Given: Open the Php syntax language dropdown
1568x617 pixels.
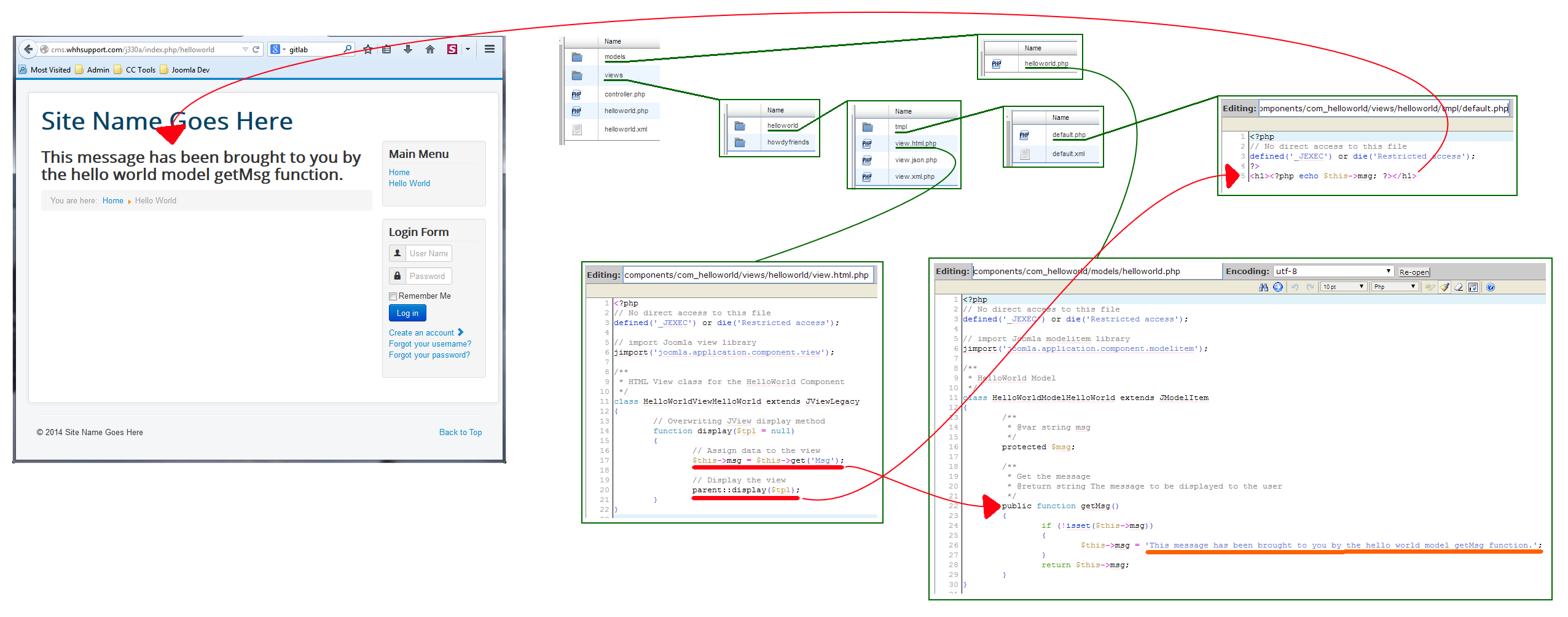Looking at the screenshot, I should [x=1395, y=287].
